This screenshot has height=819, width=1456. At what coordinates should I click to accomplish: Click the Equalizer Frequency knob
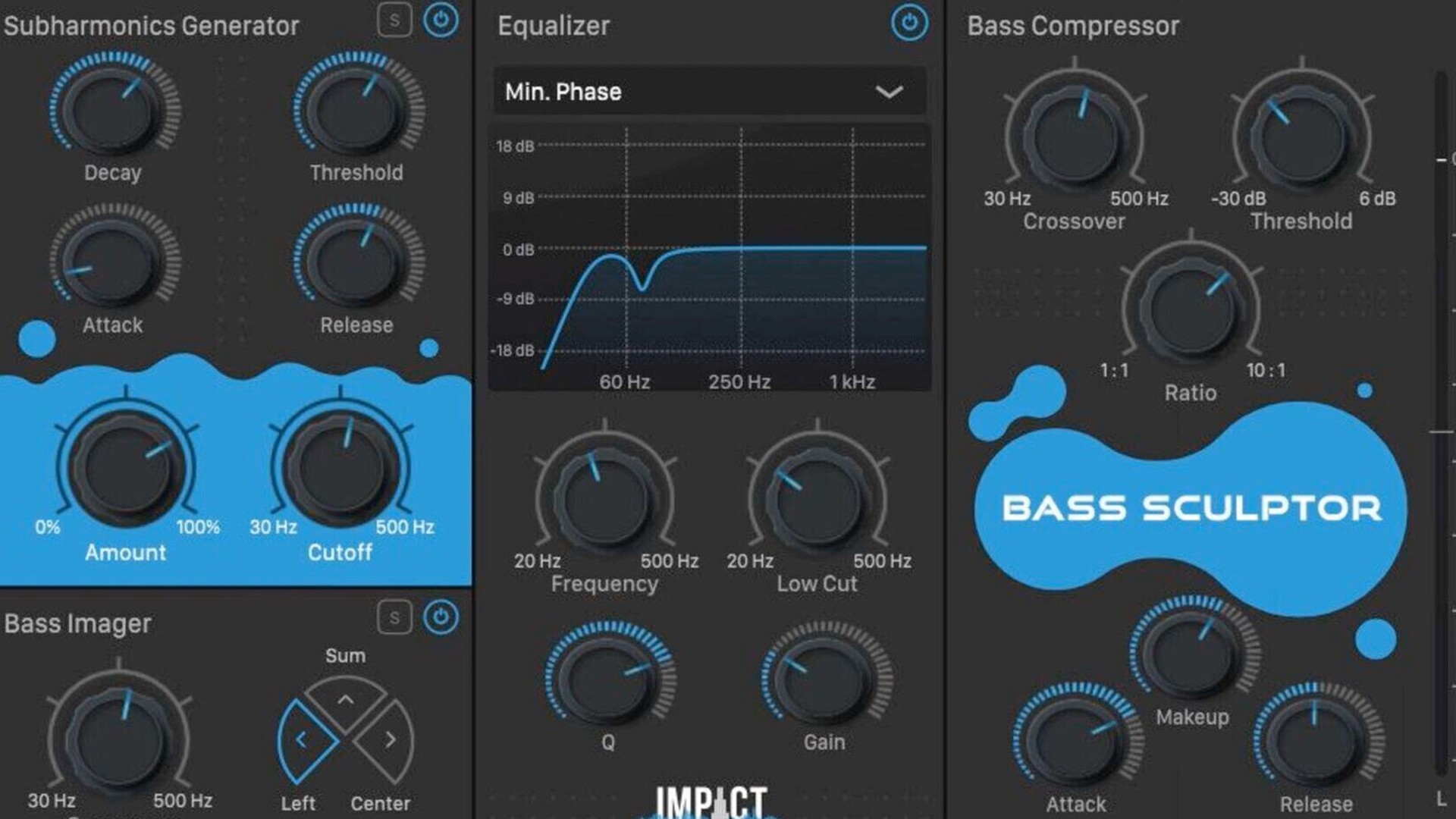point(604,500)
